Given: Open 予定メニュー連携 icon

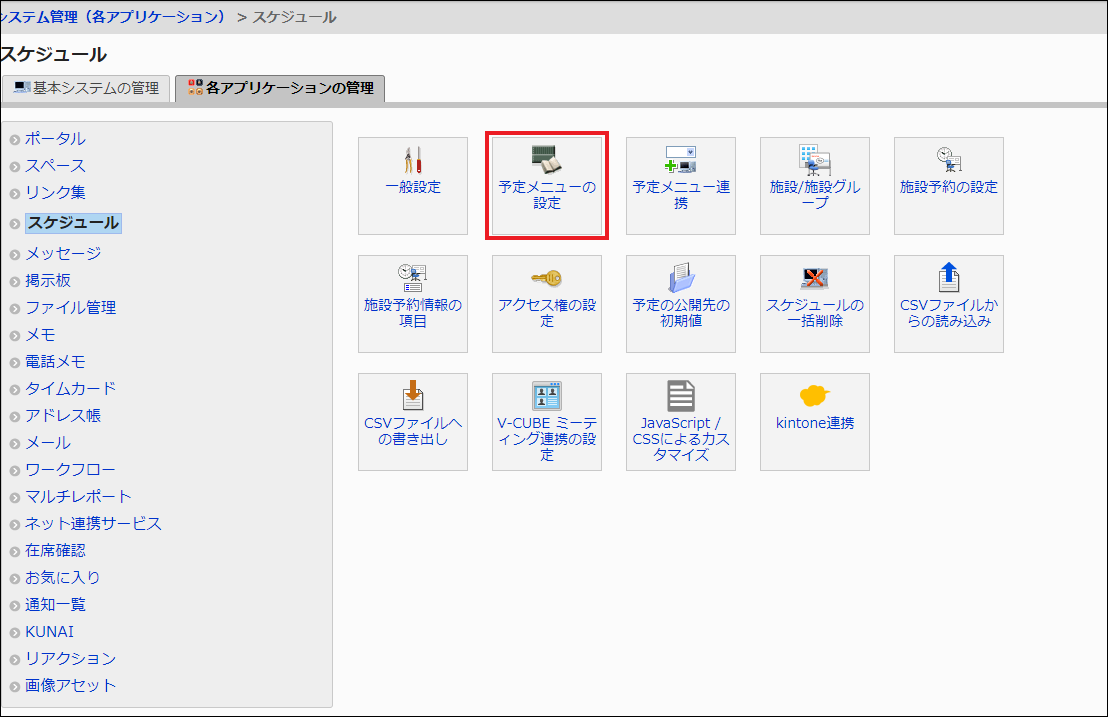Looking at the screenshot, I should [x=681, y=160].
